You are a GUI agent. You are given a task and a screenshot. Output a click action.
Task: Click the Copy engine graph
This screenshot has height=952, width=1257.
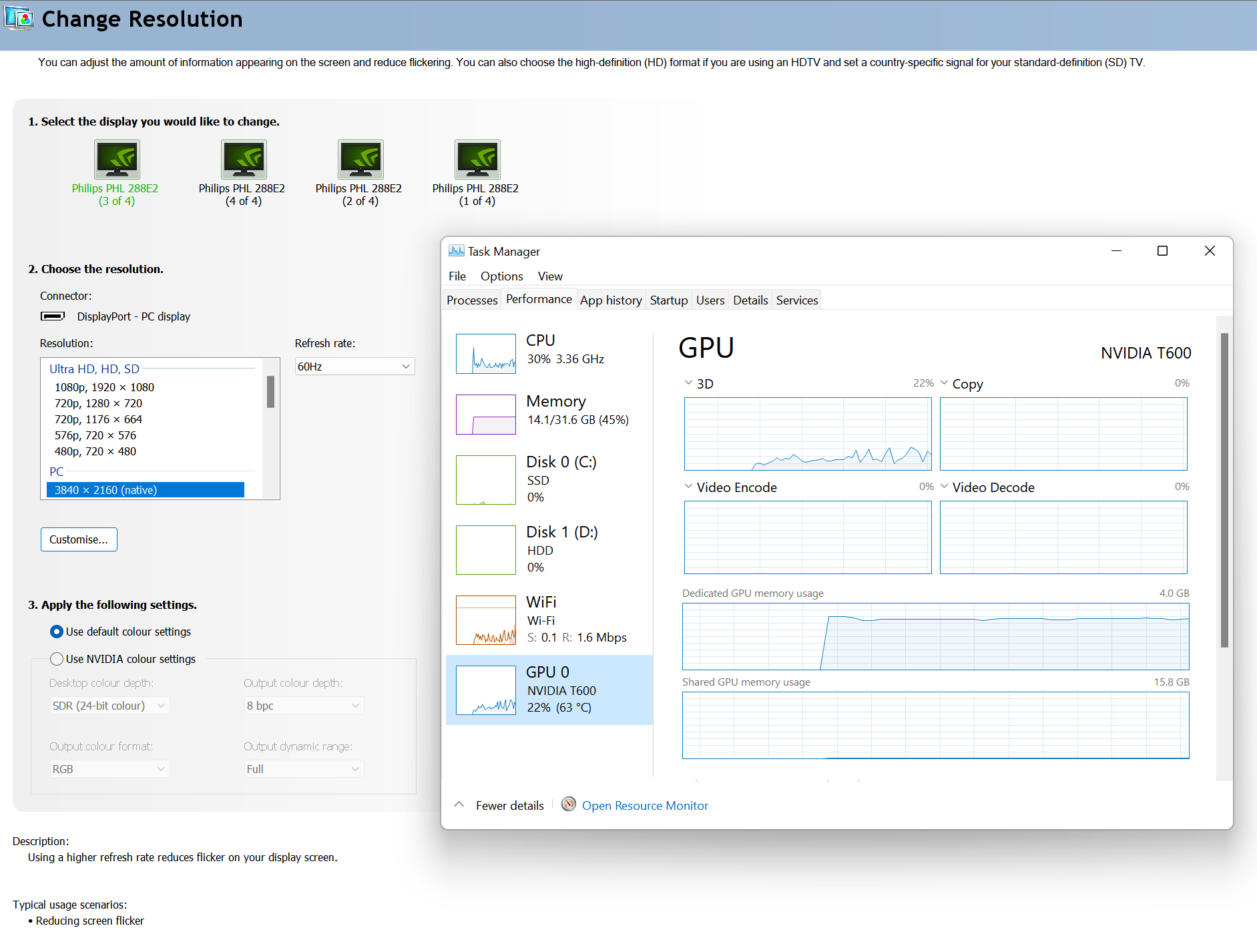tap(1063, 434)
